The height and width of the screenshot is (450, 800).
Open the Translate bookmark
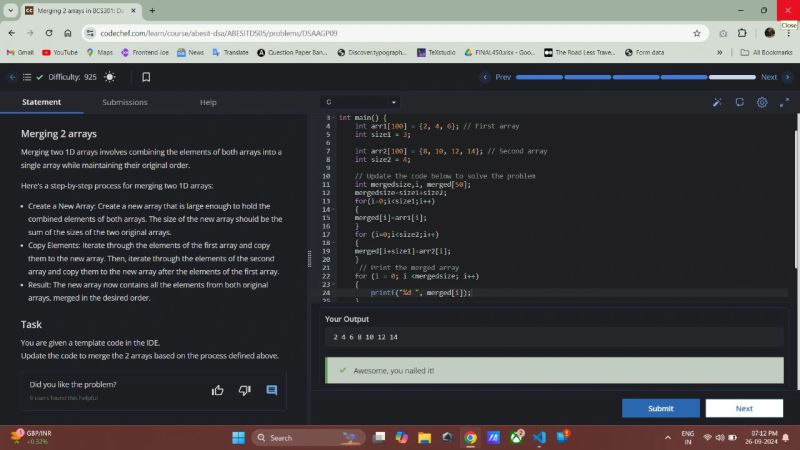230,53
